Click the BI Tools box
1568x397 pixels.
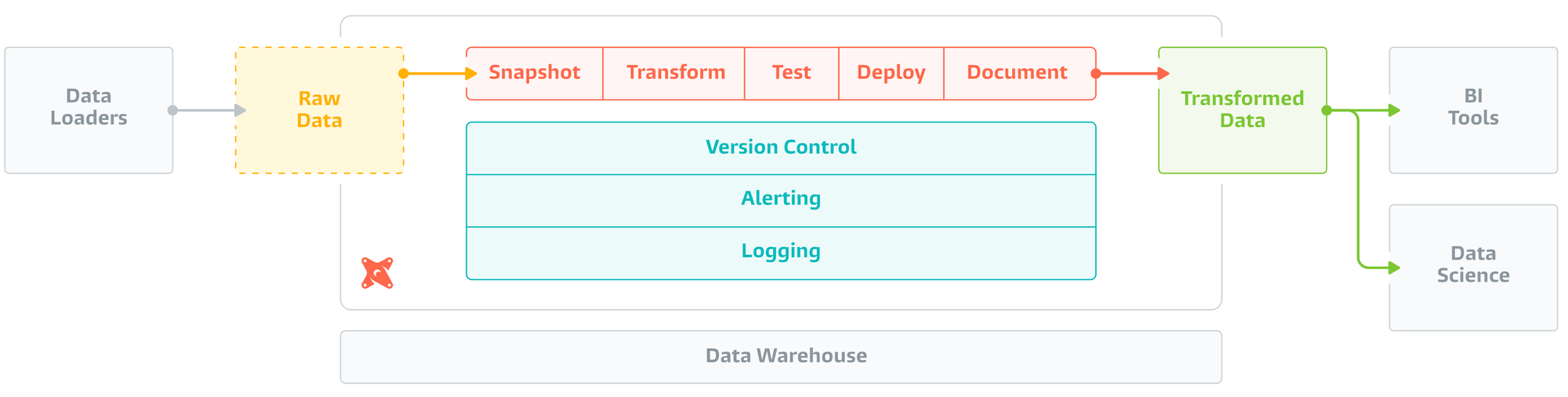click(x=1473, y=111)
